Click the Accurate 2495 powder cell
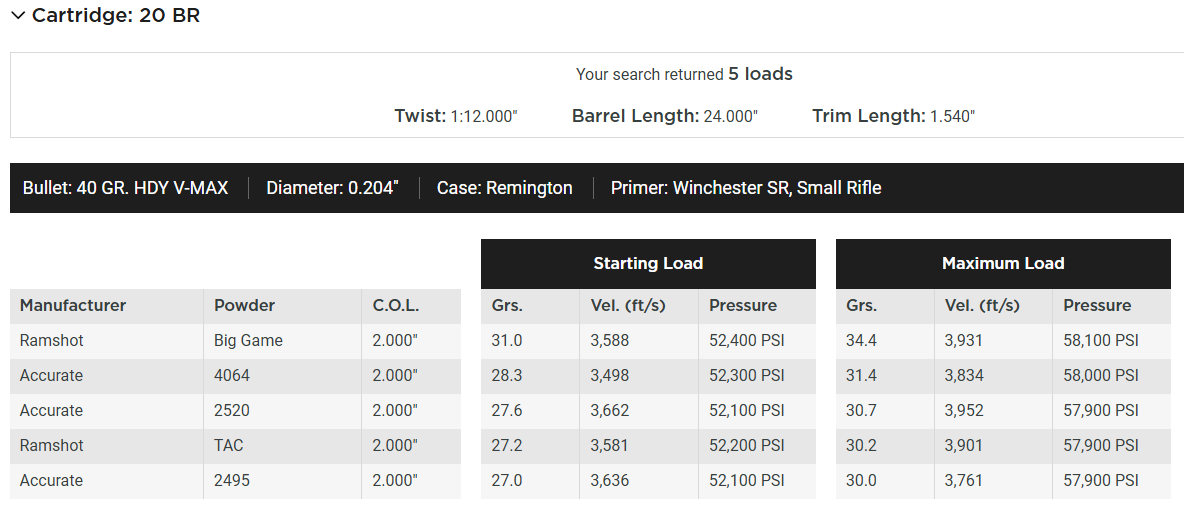This screenshot has width=1184, height=511. tap(282, 480)
